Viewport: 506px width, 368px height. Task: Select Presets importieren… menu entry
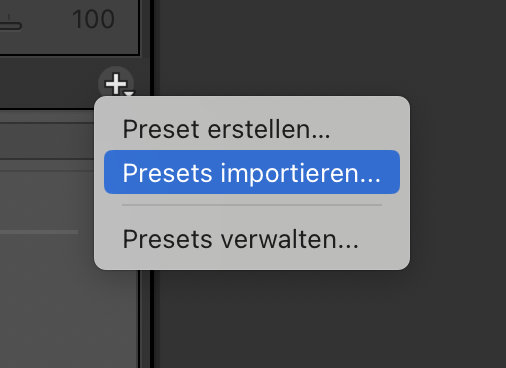pos(252,172)
